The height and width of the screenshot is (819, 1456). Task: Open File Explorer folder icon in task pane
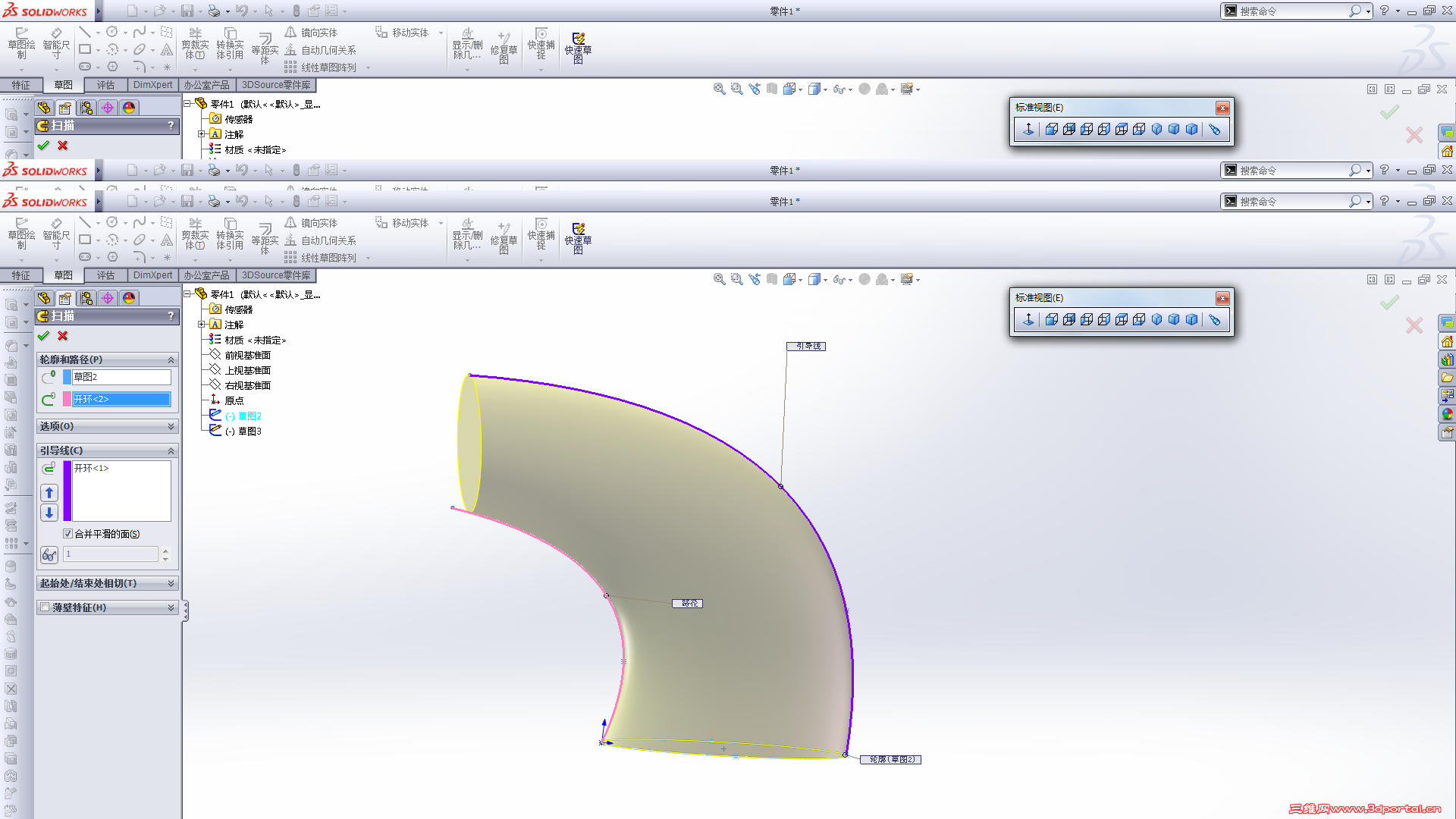1447,378
